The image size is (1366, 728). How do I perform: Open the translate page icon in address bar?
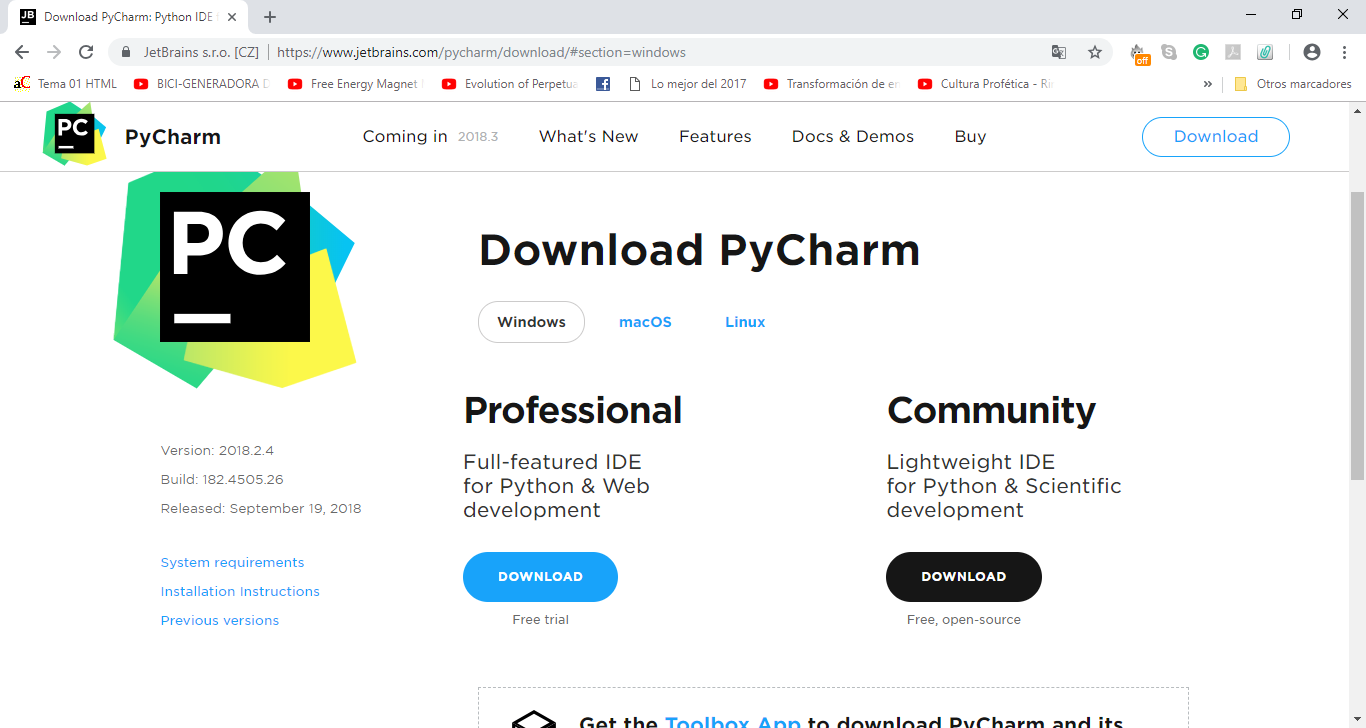tap(1059, 52)
